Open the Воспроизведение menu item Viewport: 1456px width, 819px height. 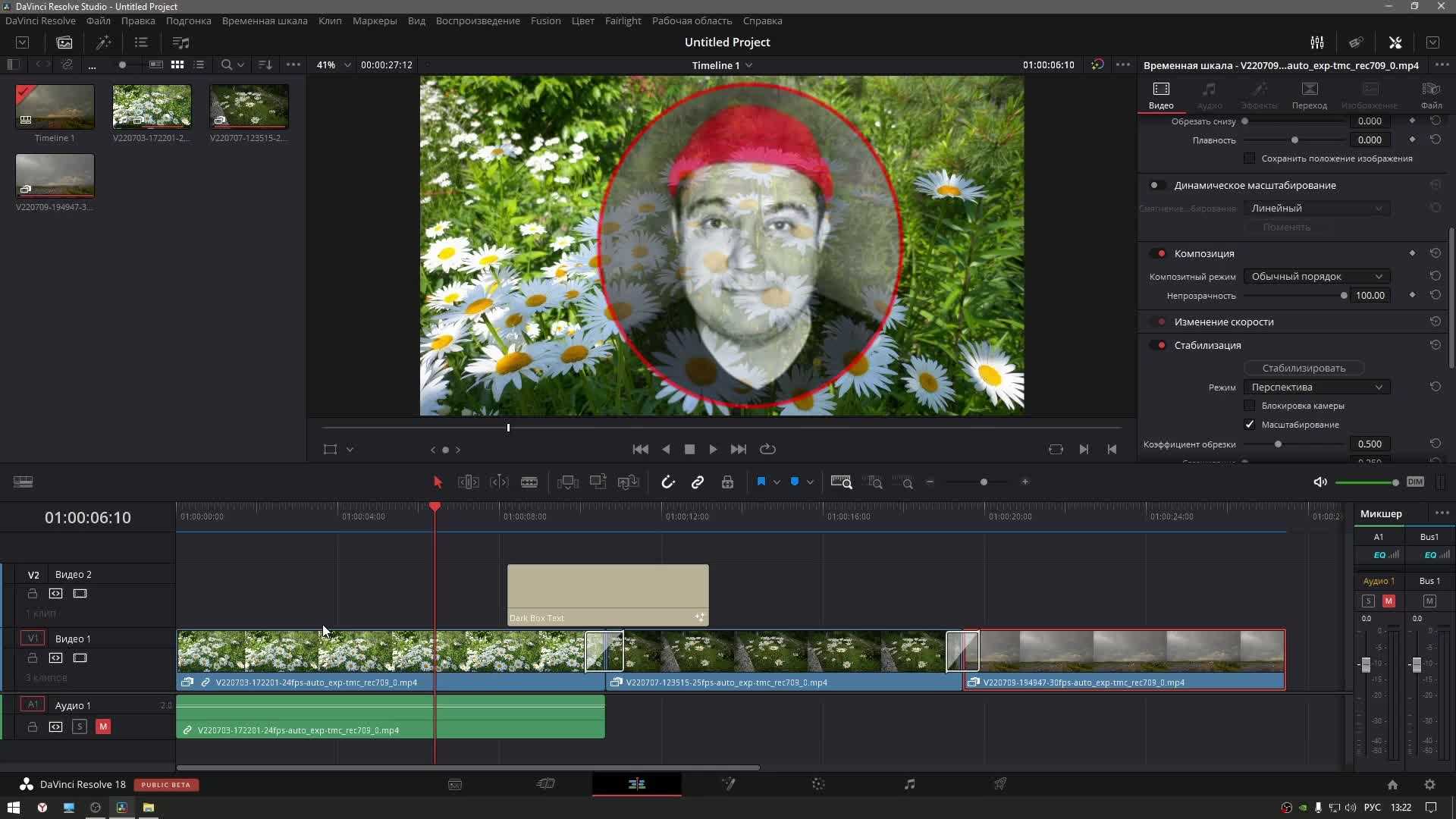click(x=478, y=20)
